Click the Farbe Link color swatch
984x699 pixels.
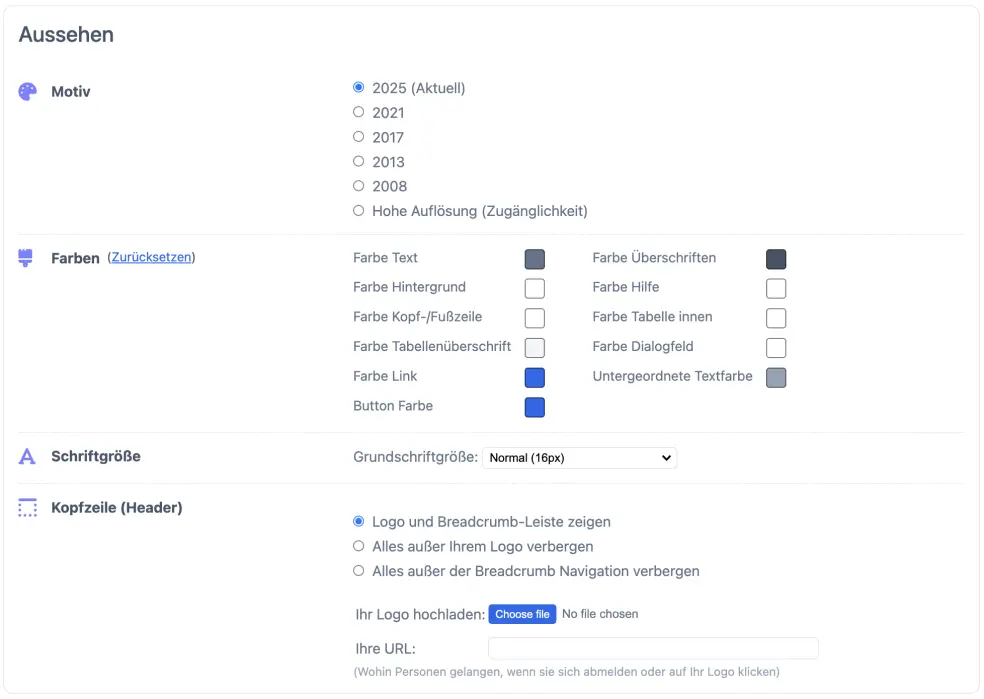tap(535, 378)
